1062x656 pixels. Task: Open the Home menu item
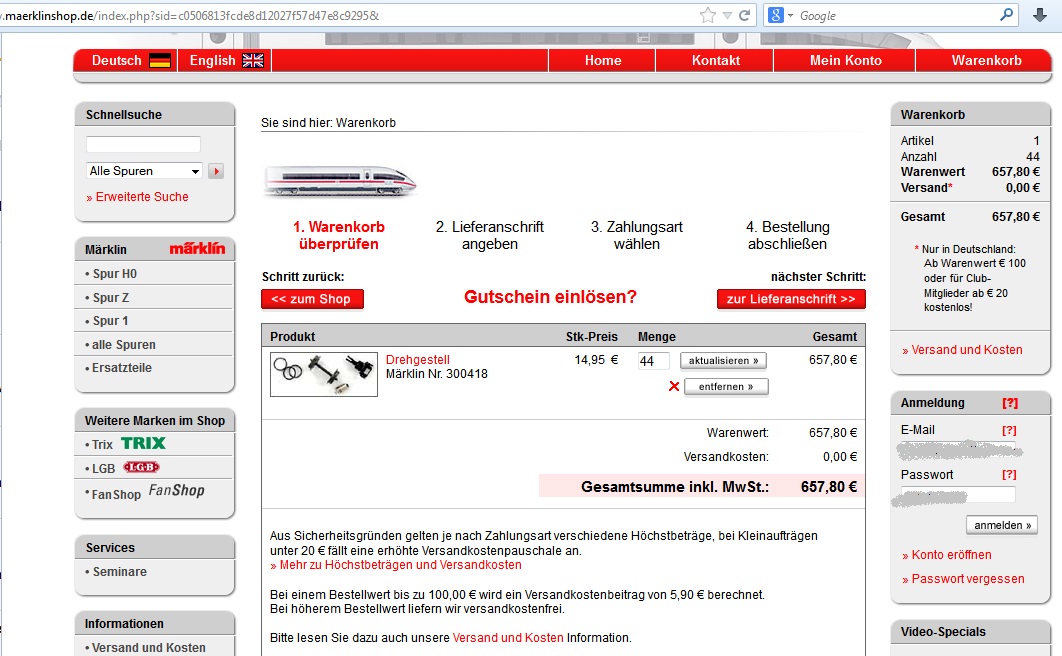point(603,60)
